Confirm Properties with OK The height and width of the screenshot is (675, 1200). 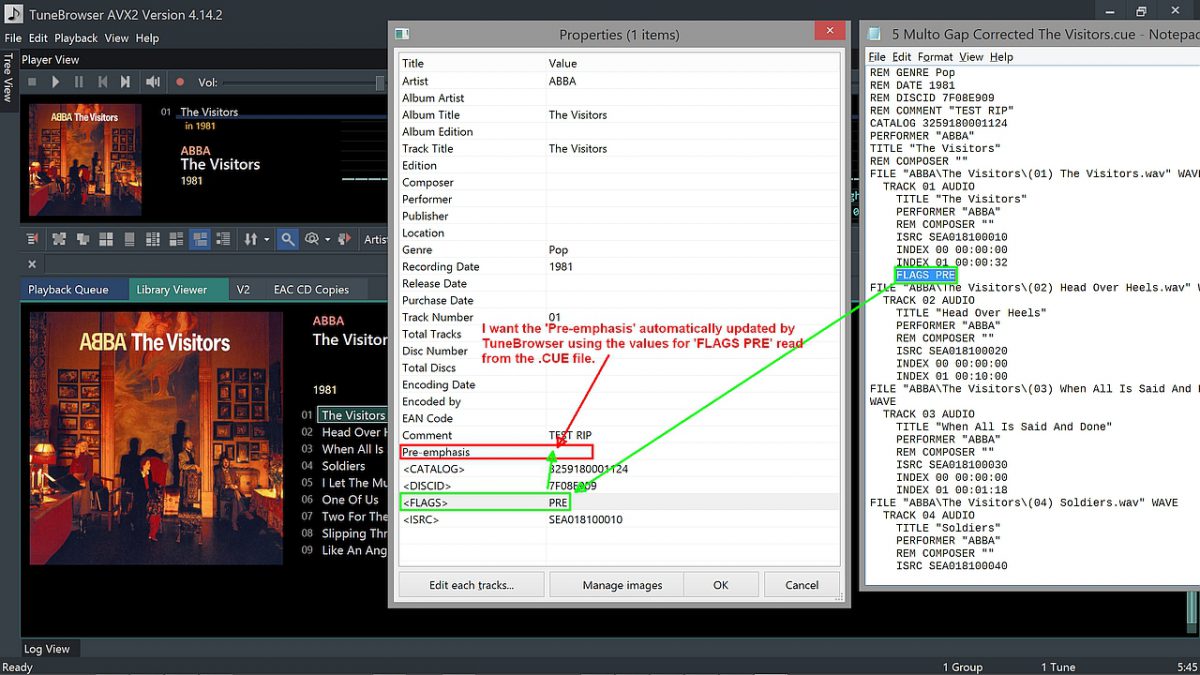721,585
